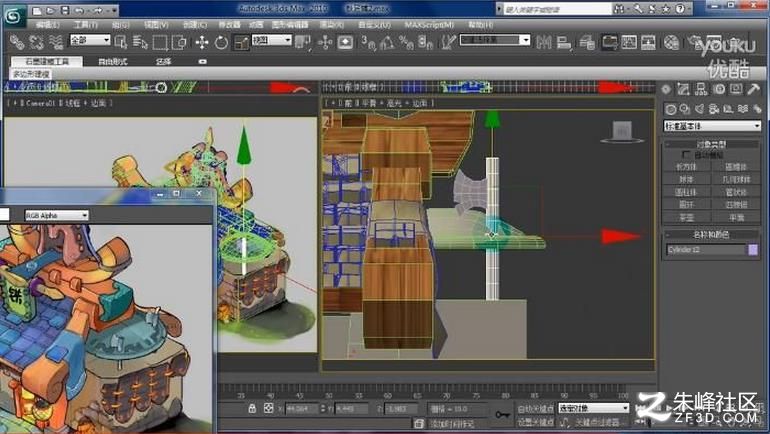The width and height of the screenshot is (770, 434).
Task: Click the Polygon Modeling panel button (多边形建模)
Action: point(31,74)
